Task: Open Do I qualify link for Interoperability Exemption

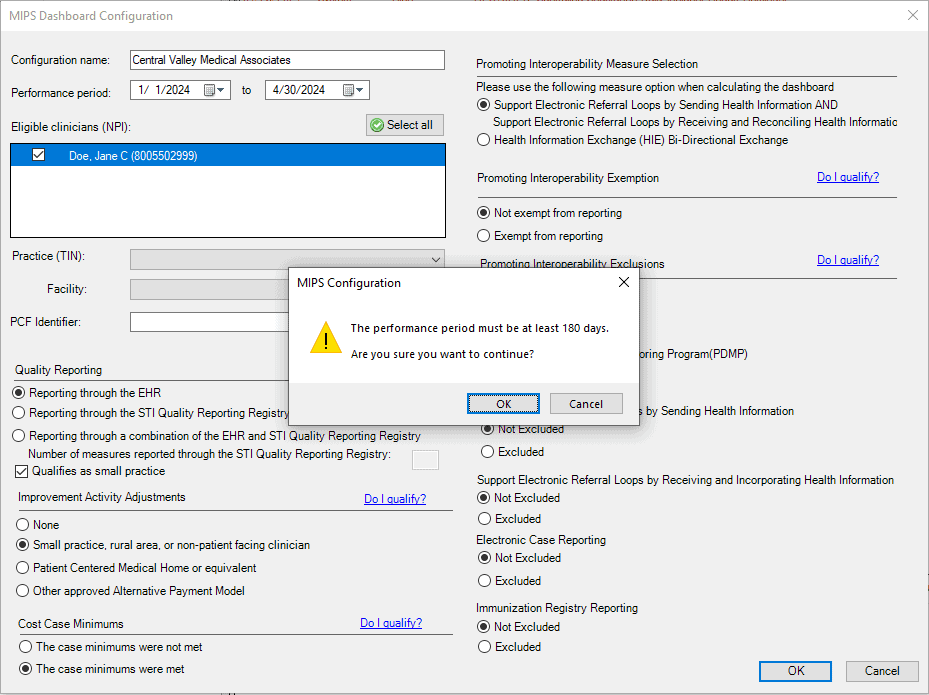Action: [847, 177]
